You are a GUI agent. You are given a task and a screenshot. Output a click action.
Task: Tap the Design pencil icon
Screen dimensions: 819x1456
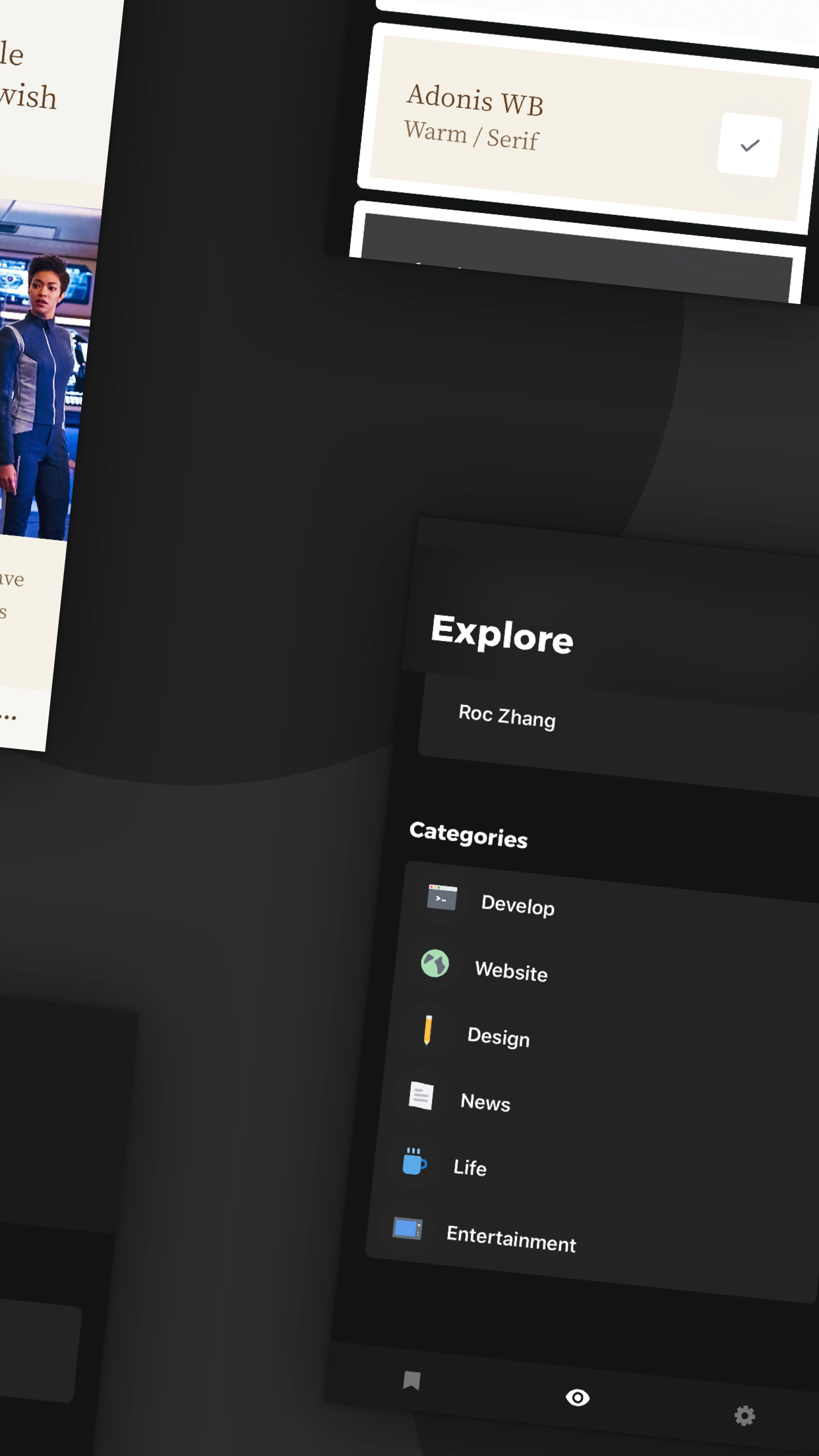tap(428, 1030)
